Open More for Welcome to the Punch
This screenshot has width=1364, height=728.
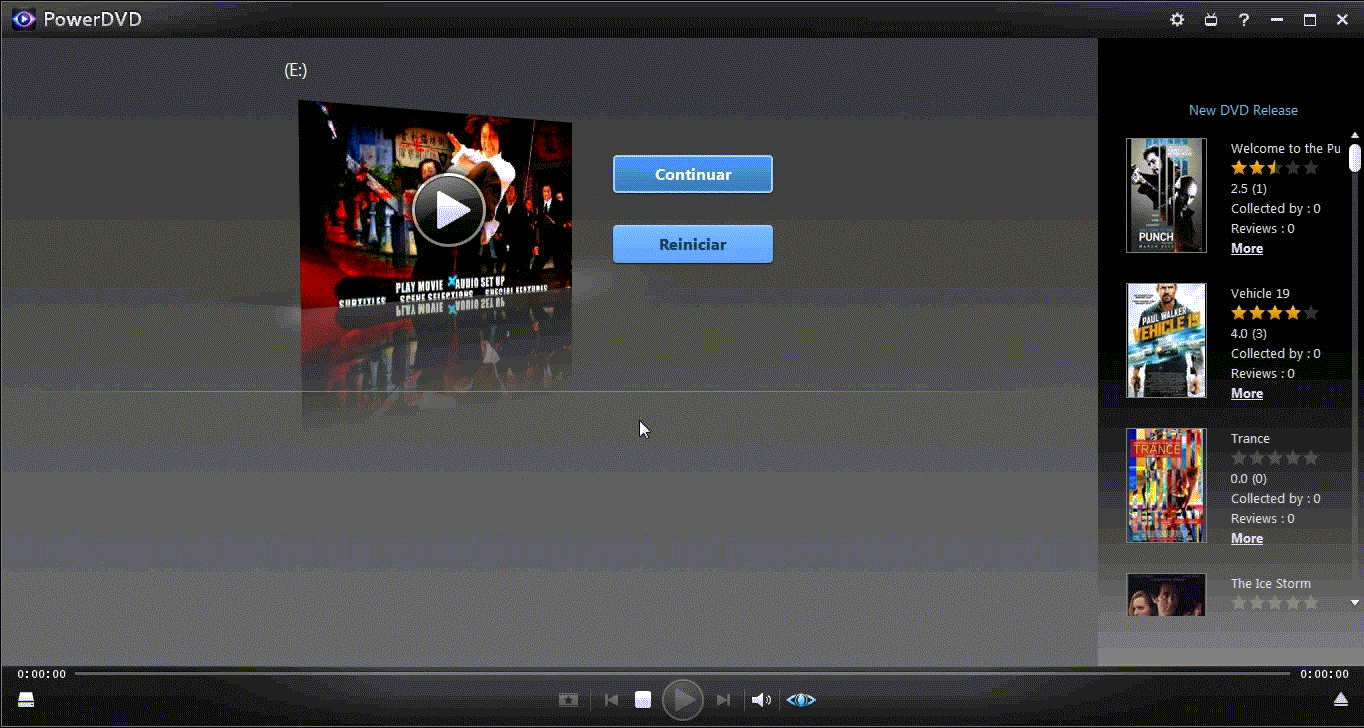click(x=1247, y=248)
